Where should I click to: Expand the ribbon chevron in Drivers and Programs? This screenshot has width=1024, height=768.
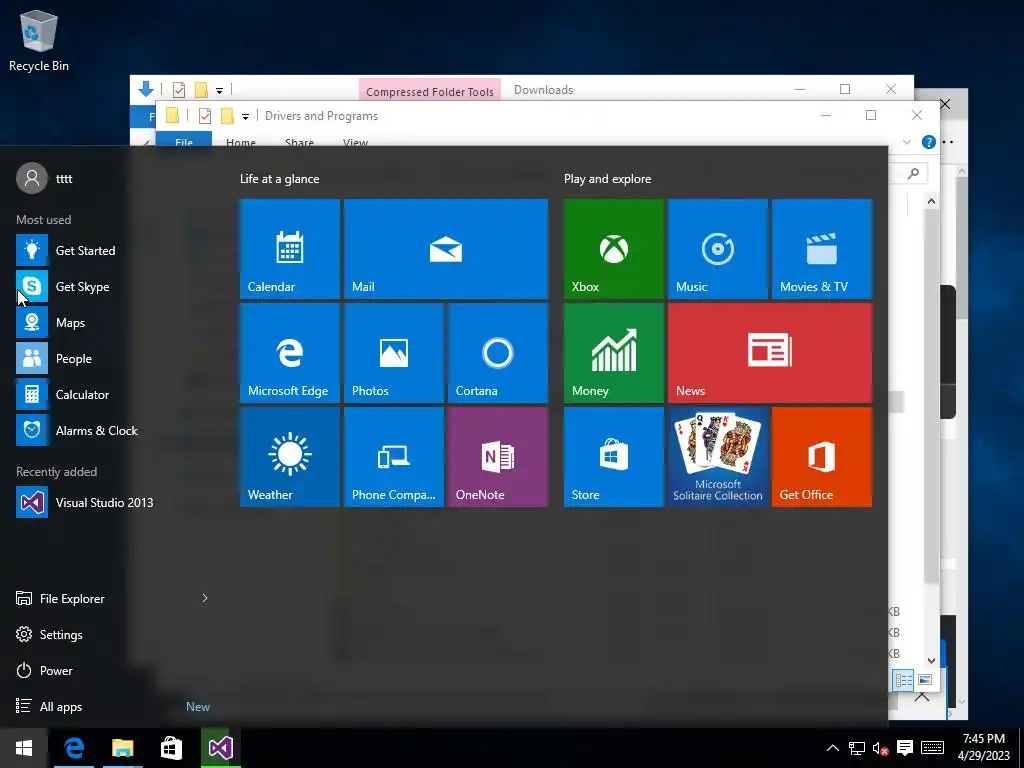(906, 142)
